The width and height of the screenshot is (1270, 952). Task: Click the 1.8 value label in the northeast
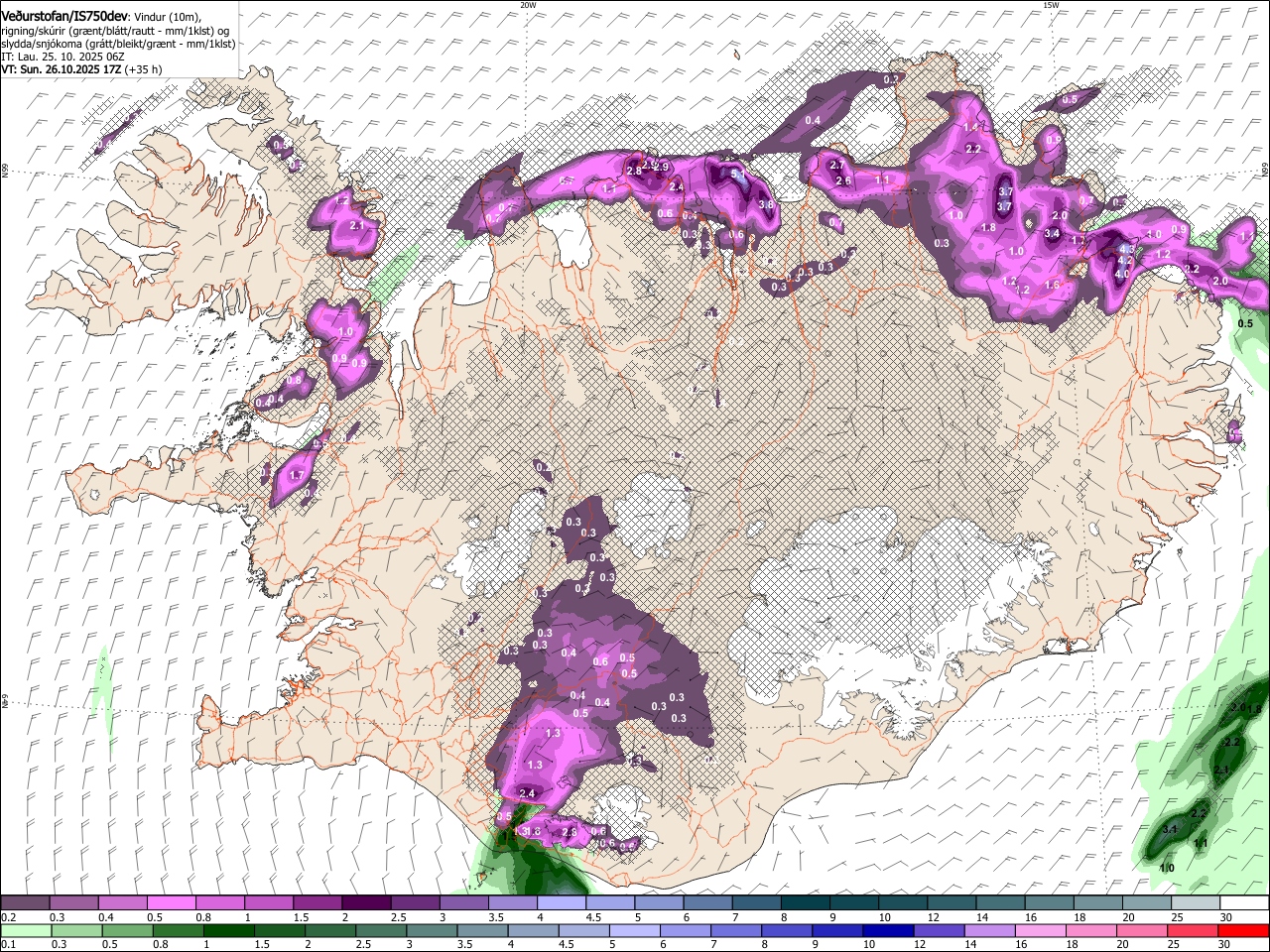point(988,227)
